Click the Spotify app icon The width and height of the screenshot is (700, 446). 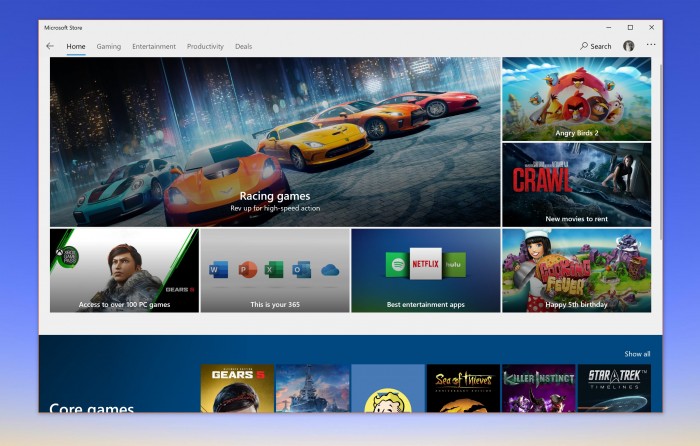[395, 264]
